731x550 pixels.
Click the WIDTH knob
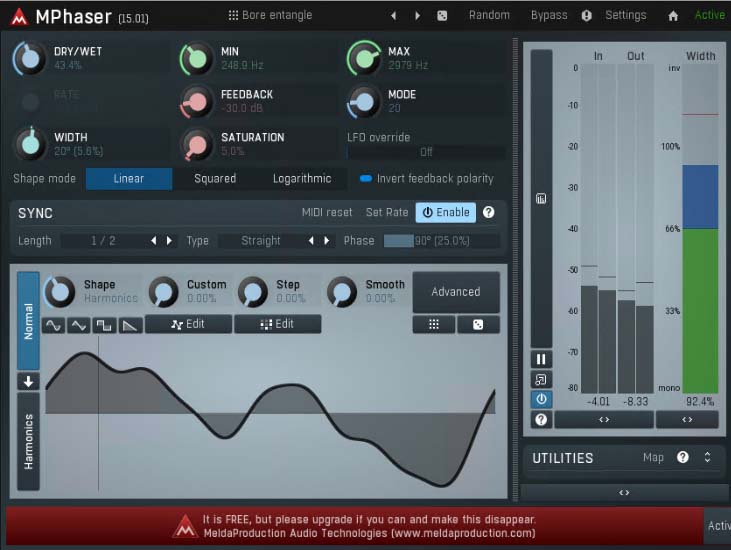30,144
